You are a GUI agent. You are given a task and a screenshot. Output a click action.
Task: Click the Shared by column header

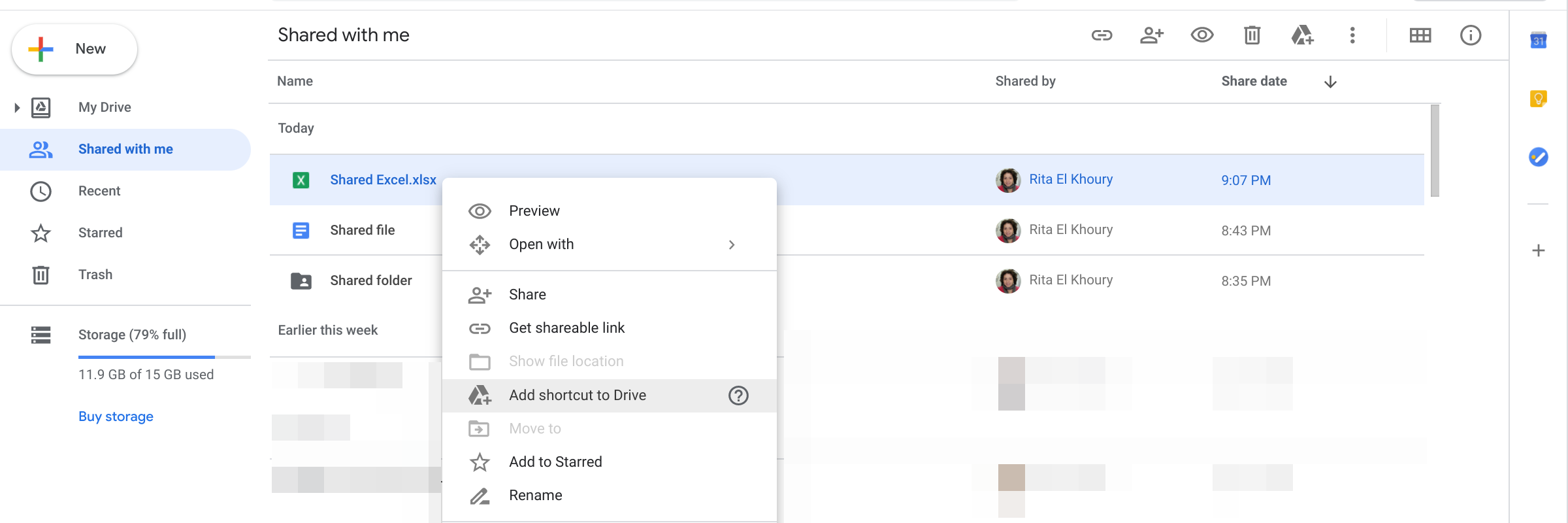tap(1025, 81)
